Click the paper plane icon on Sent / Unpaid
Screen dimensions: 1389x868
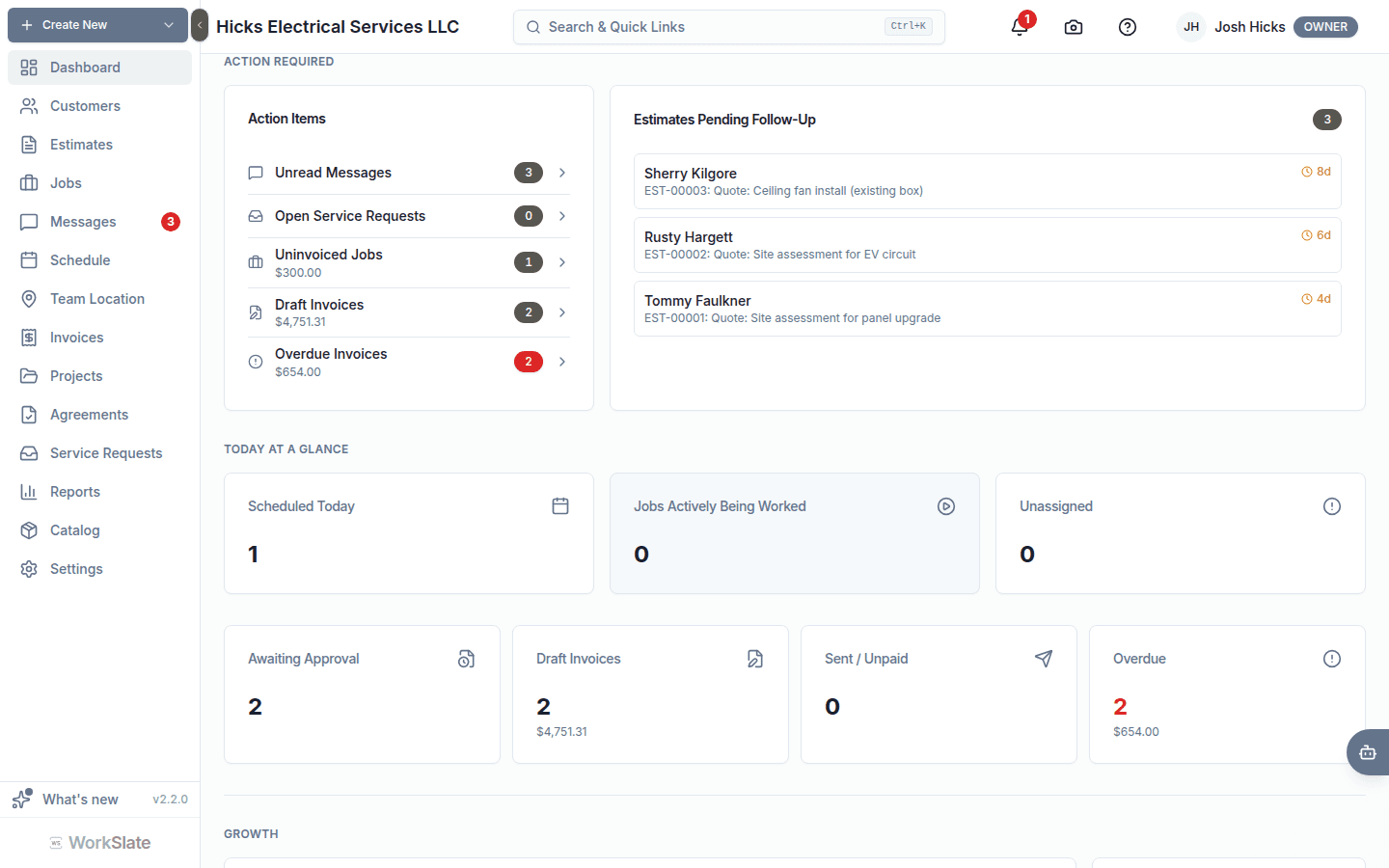tap(1044, 659)
